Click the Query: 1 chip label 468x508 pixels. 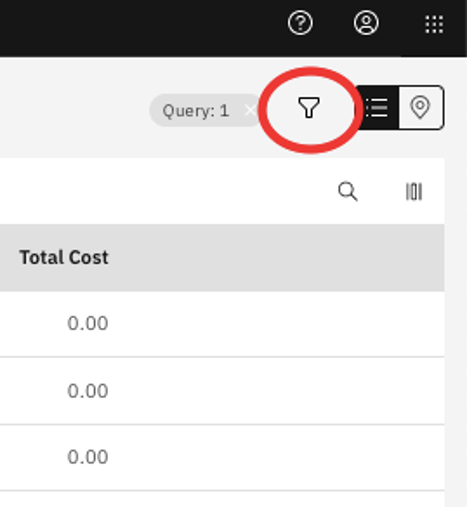tap(196, 111)
